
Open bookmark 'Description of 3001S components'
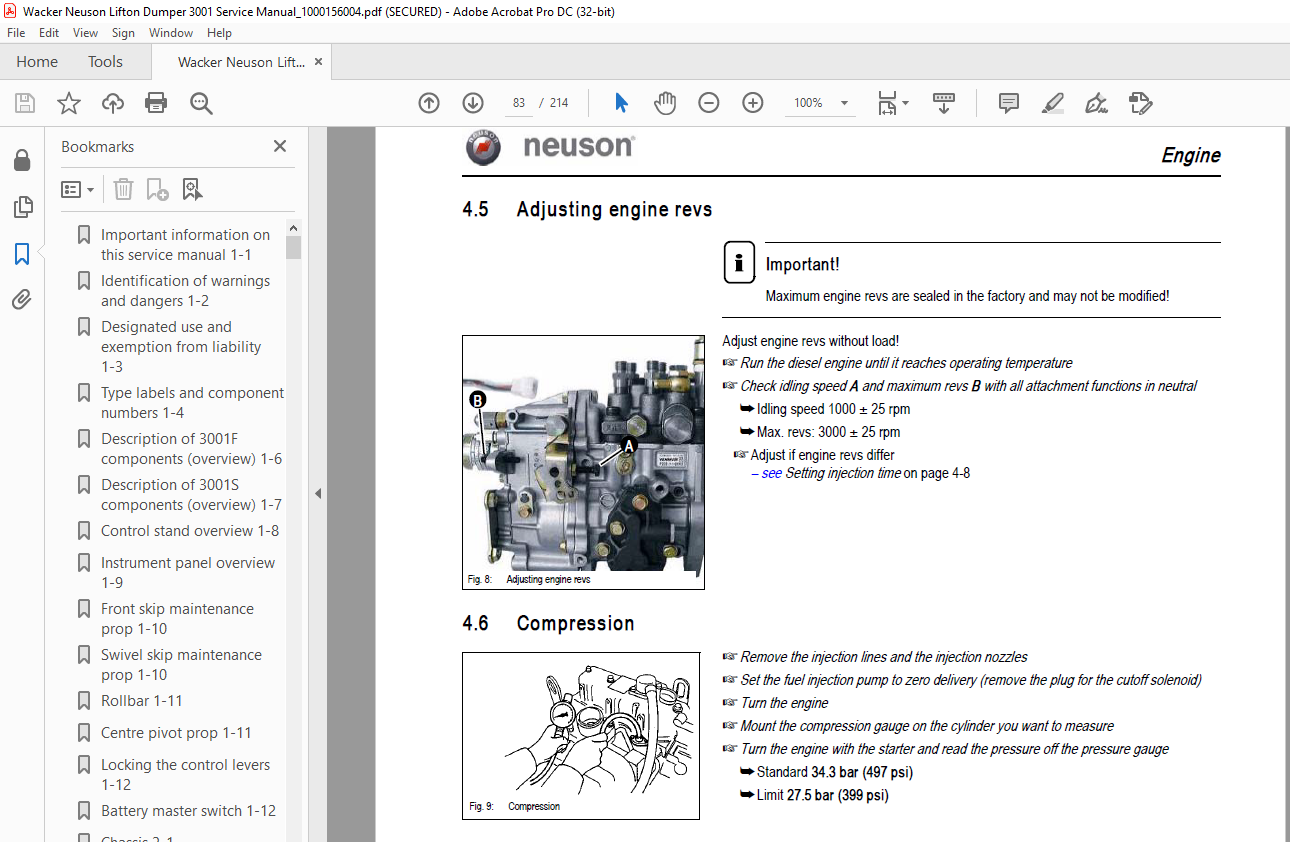click(191, 495)
